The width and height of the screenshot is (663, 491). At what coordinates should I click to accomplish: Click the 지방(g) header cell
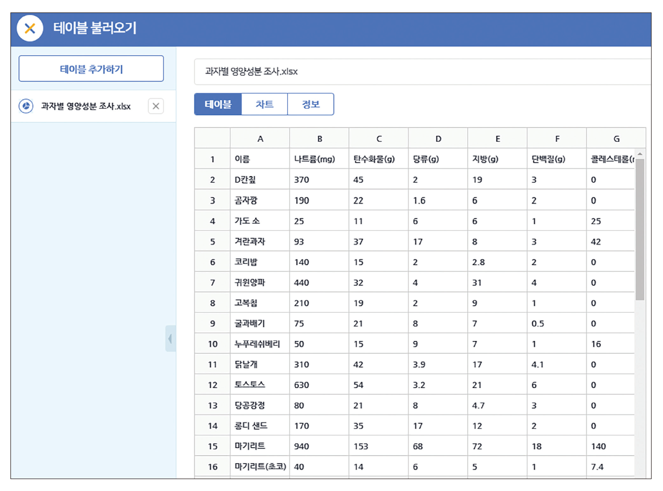coord(498,159)
